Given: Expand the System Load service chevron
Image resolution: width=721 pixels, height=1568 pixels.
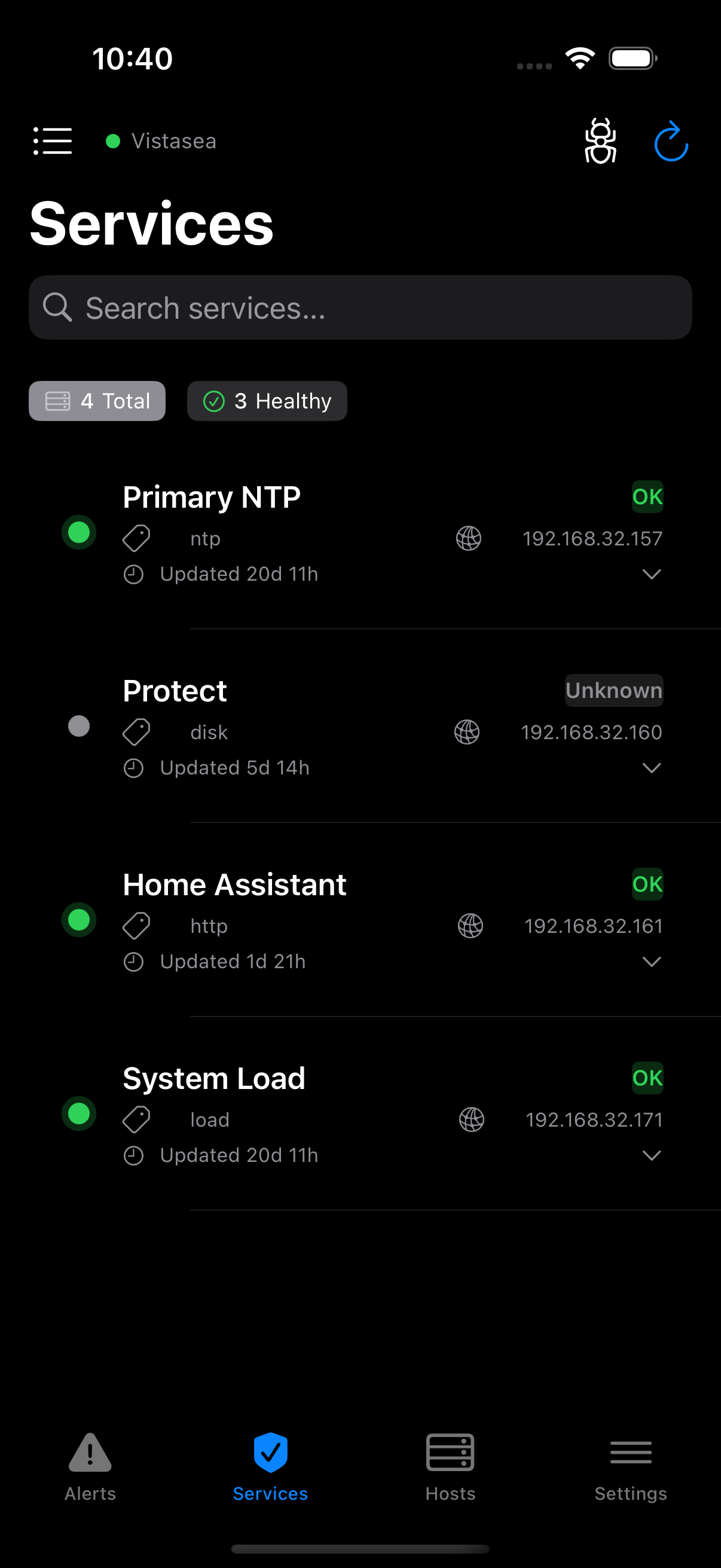Looking at the screenshot, I should click(x=651, y=1155).
